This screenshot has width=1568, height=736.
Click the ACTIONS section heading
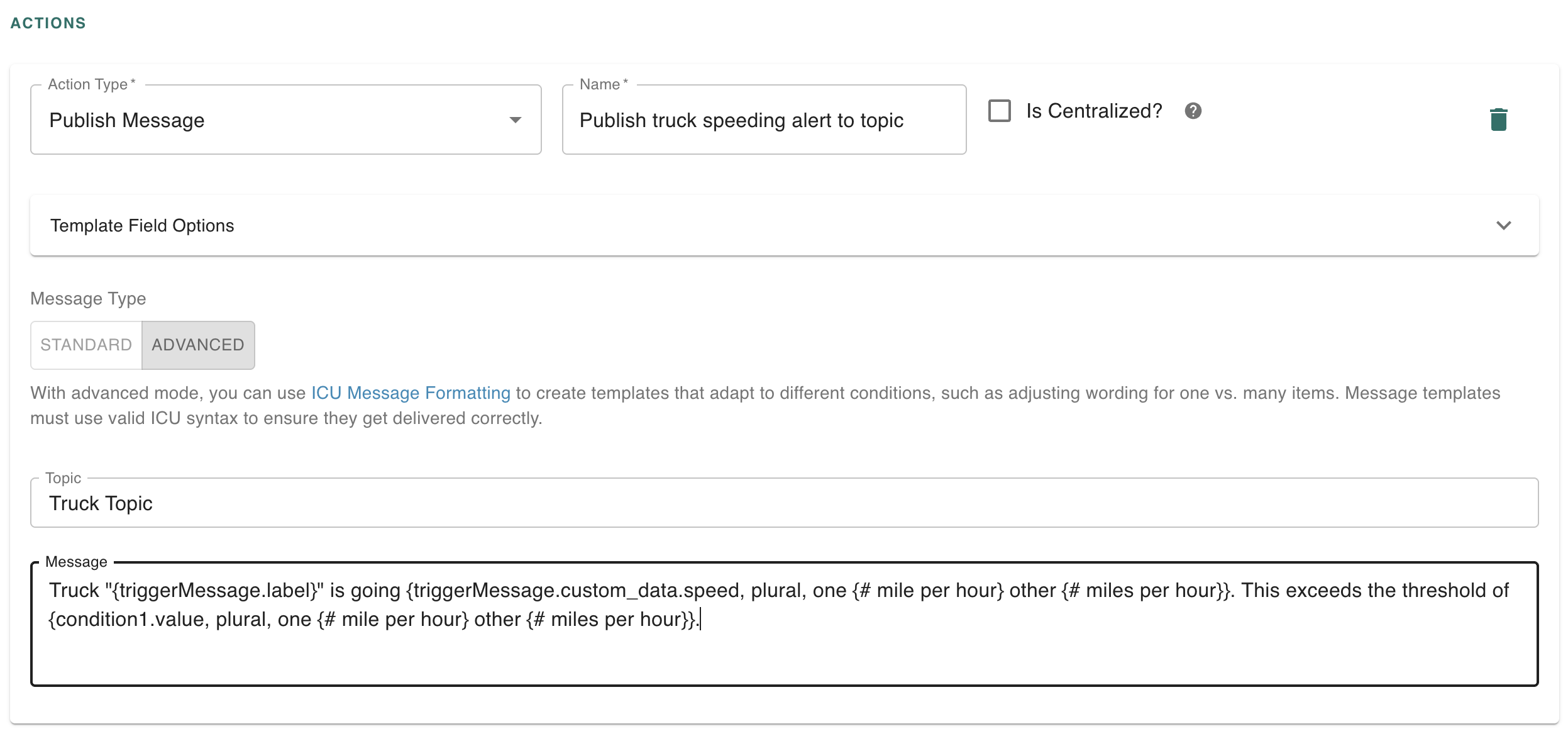point(48,23)
